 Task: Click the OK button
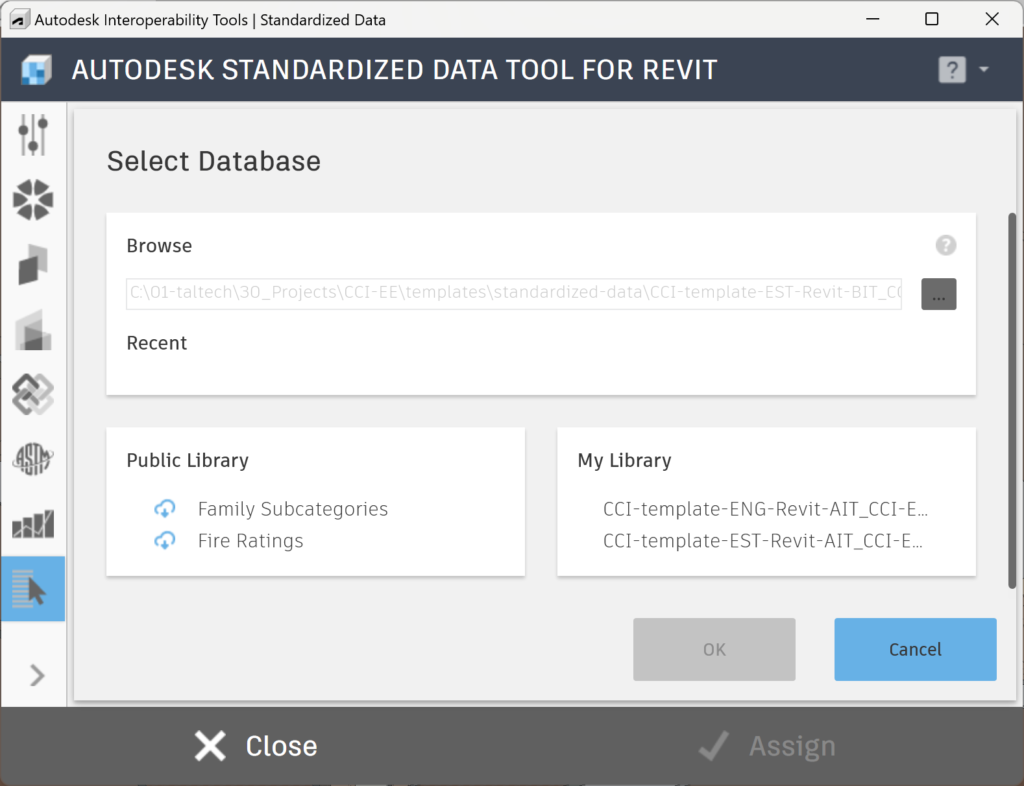click(714, 650)
